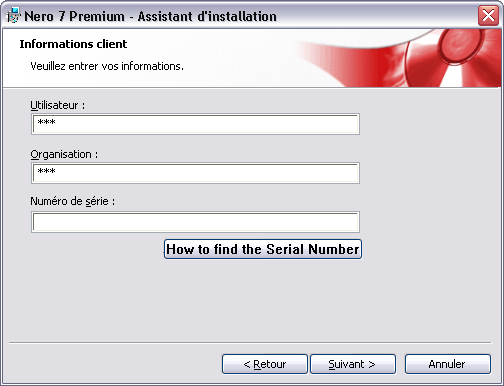This screenshot has height=386, width=504.
Task: Click the asterisks in the Utilisateur field
Action: click(46, 122)
